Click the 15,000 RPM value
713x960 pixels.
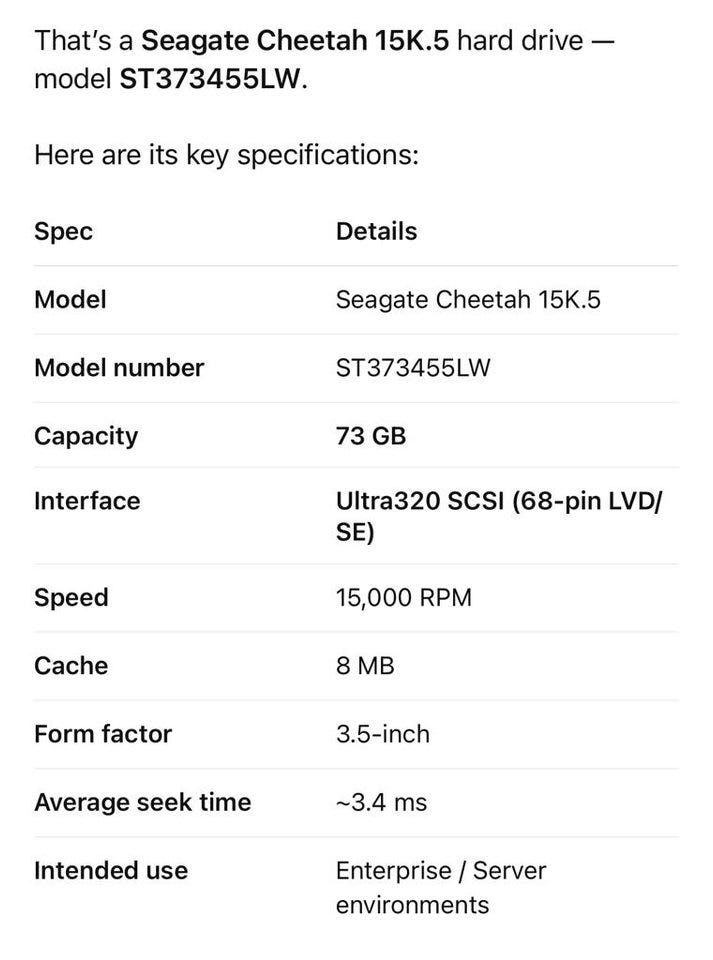403,598
